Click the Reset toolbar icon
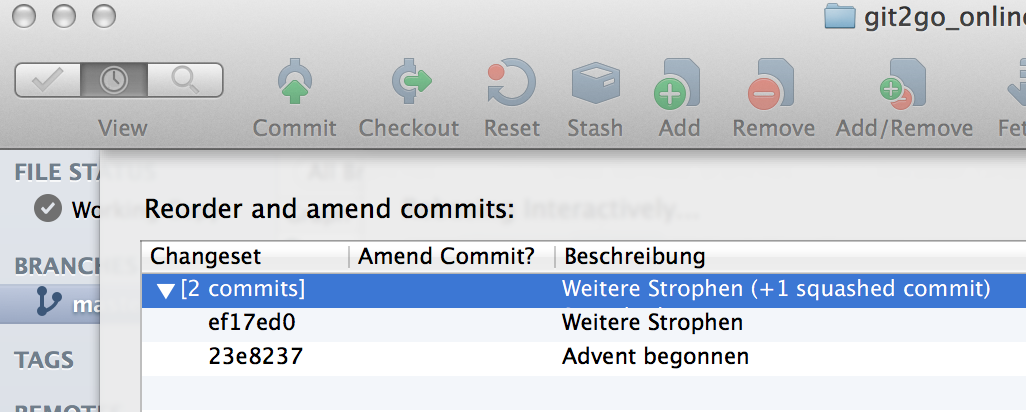The width and height of the screenshot is (1026, 412). (512, 82)
